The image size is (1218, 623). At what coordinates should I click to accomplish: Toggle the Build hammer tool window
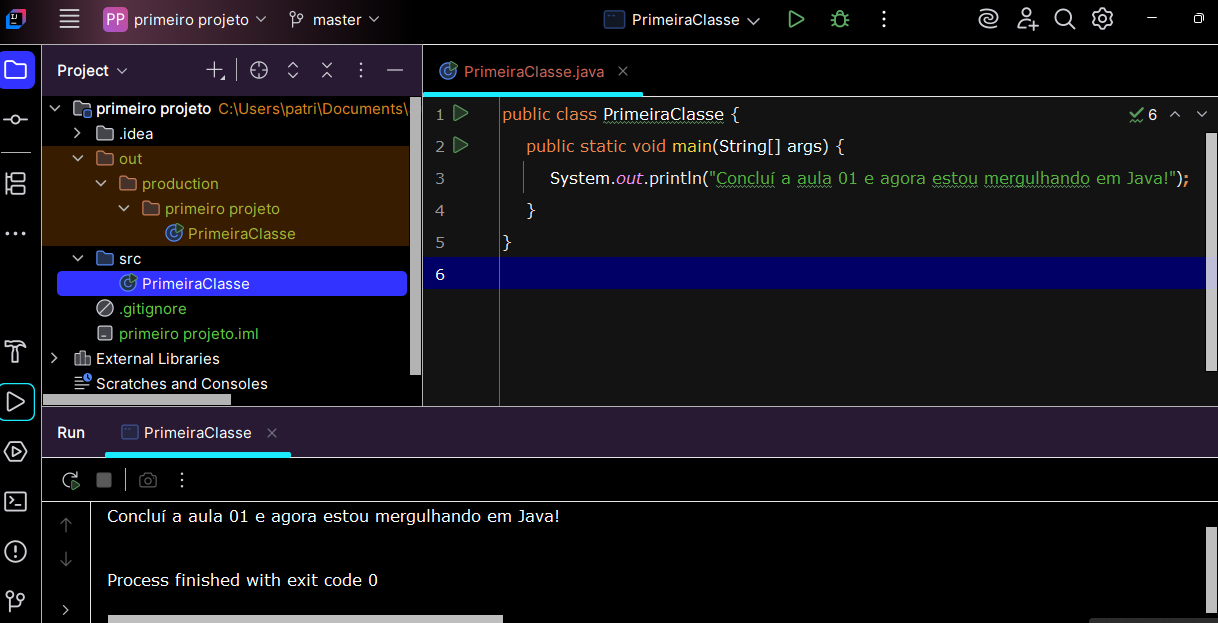point(16,352)
